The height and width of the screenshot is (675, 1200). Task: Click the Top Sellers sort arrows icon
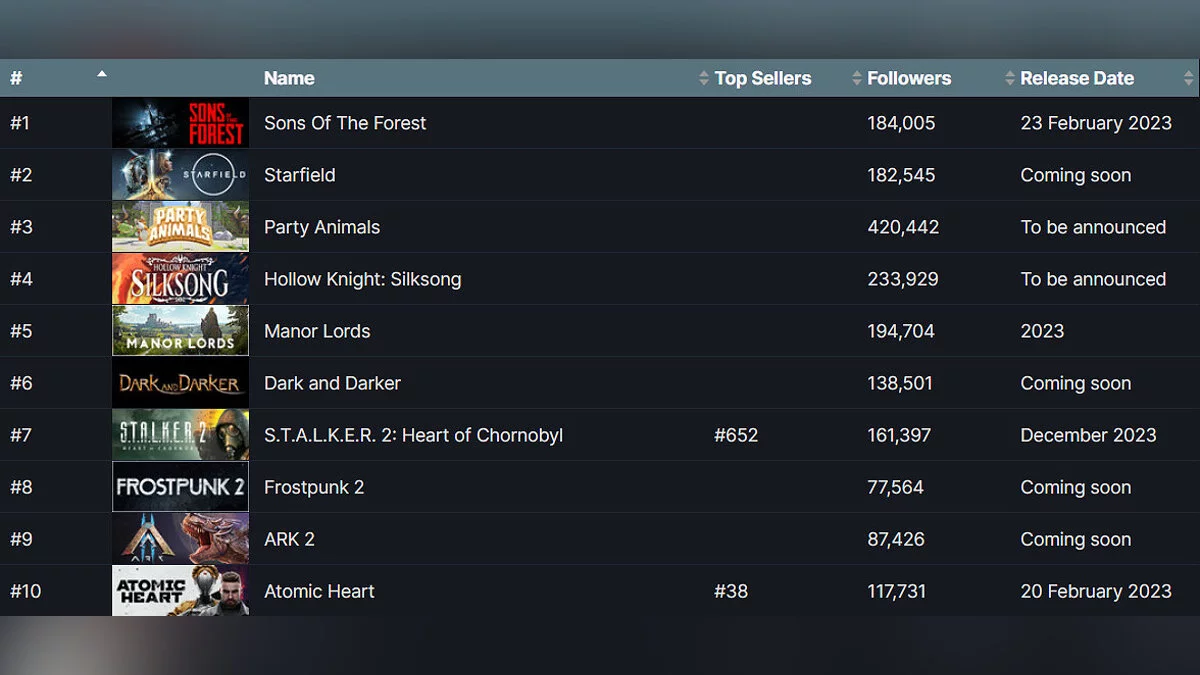tap(704, 78)
